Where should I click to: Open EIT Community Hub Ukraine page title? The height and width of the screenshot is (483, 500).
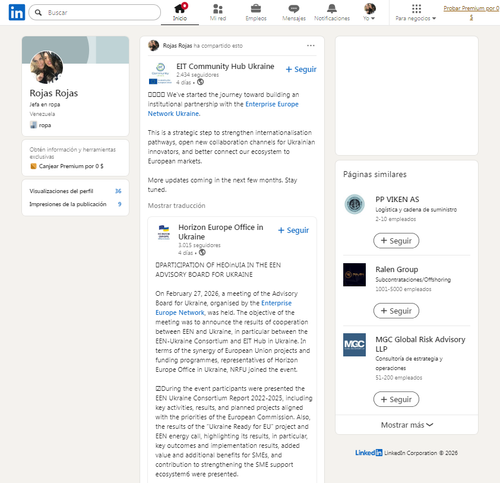tap(225, 66)
